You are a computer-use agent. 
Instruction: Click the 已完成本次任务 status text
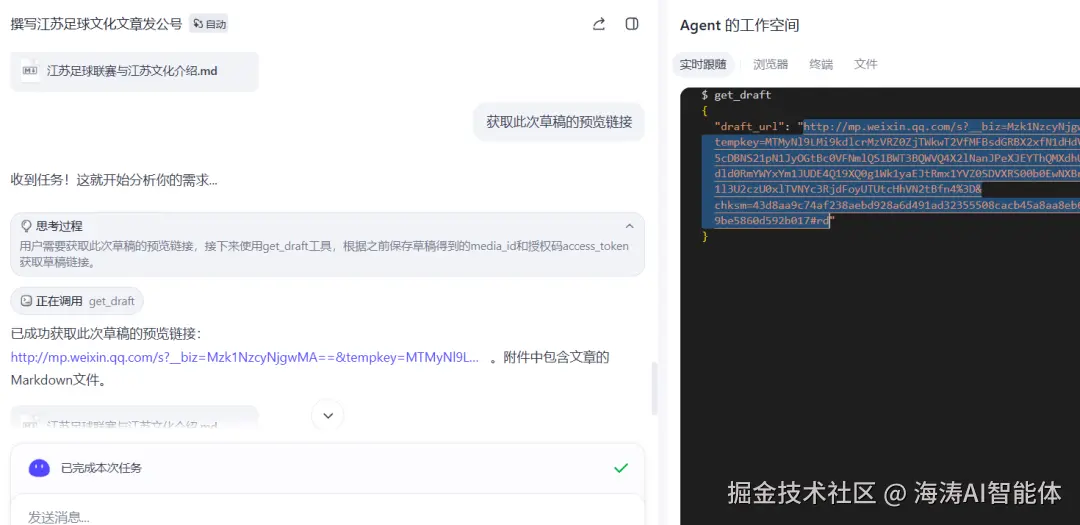(x=101, y=468)
